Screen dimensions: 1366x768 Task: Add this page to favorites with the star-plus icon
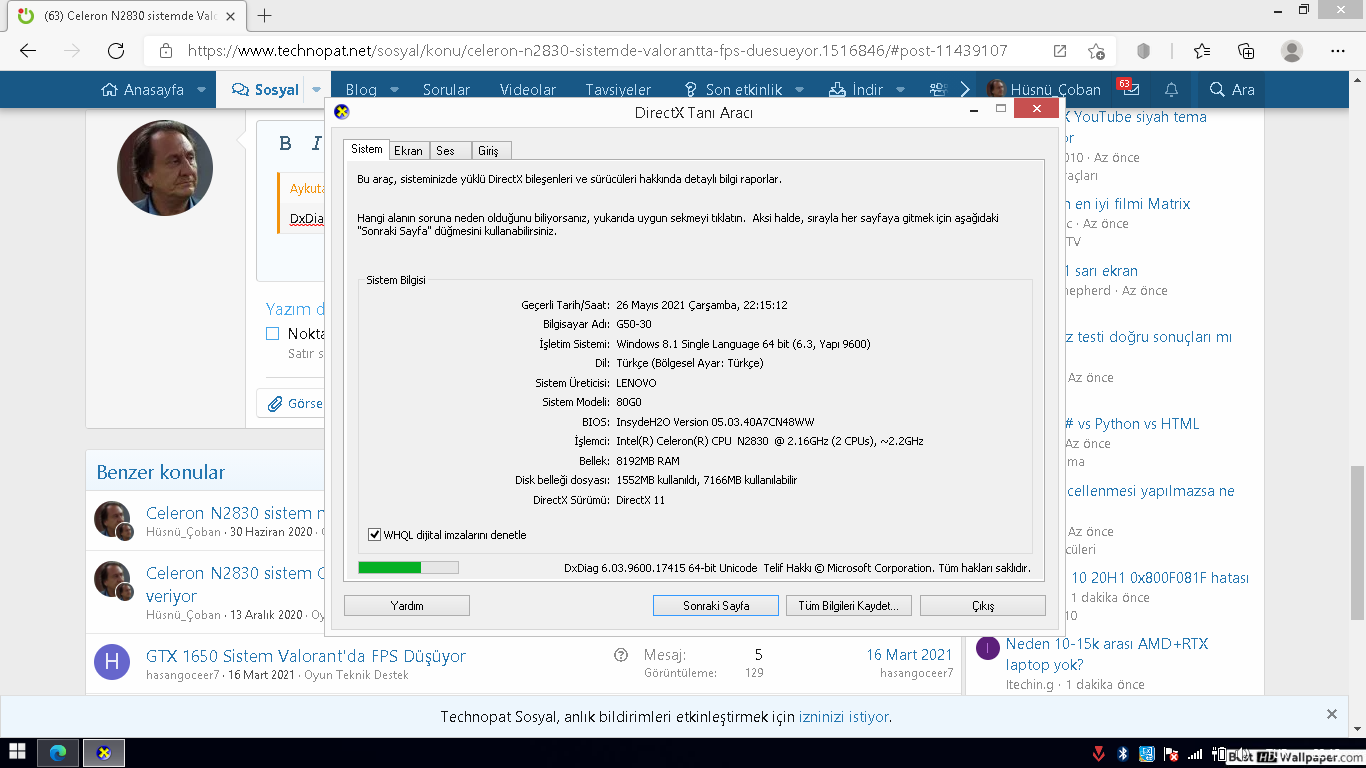coord(1097,51)
